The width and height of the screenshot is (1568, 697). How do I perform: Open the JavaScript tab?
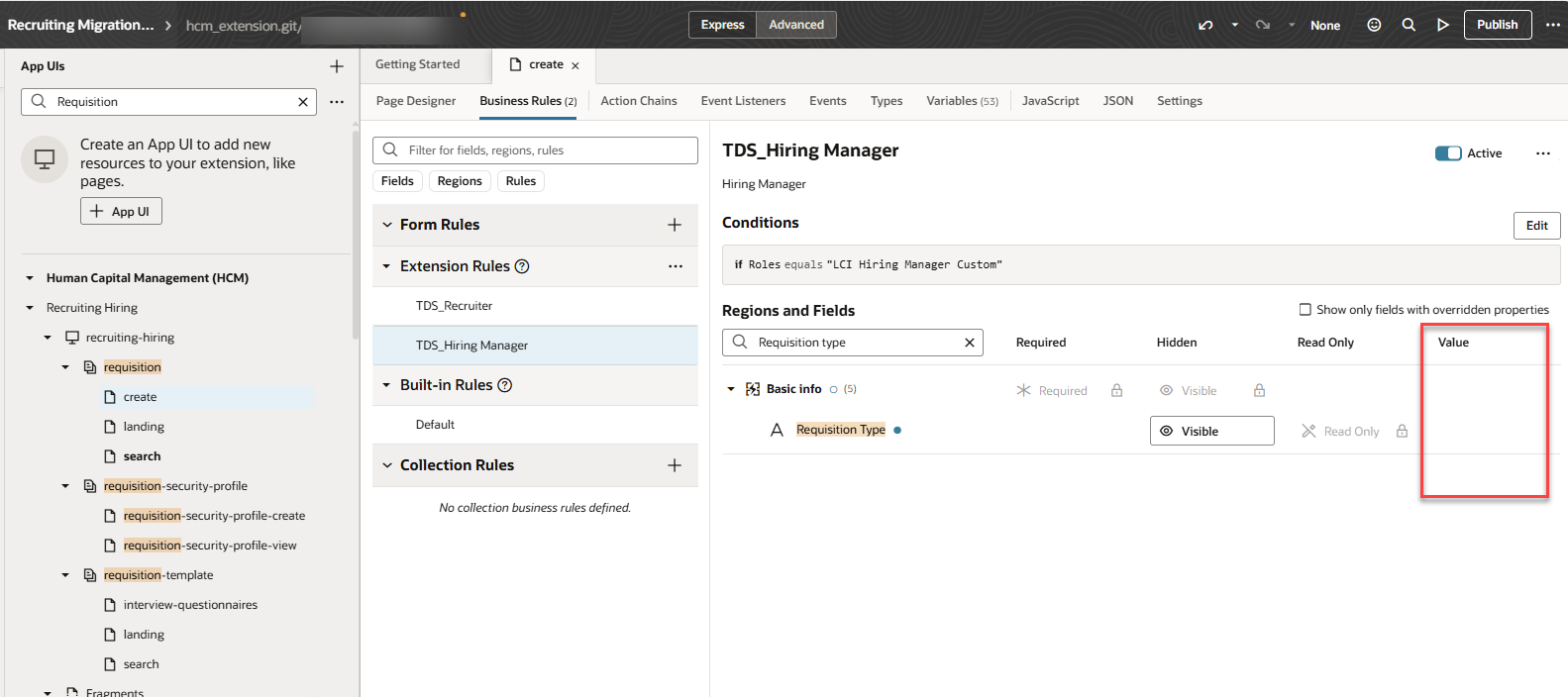pos(1051,101)
